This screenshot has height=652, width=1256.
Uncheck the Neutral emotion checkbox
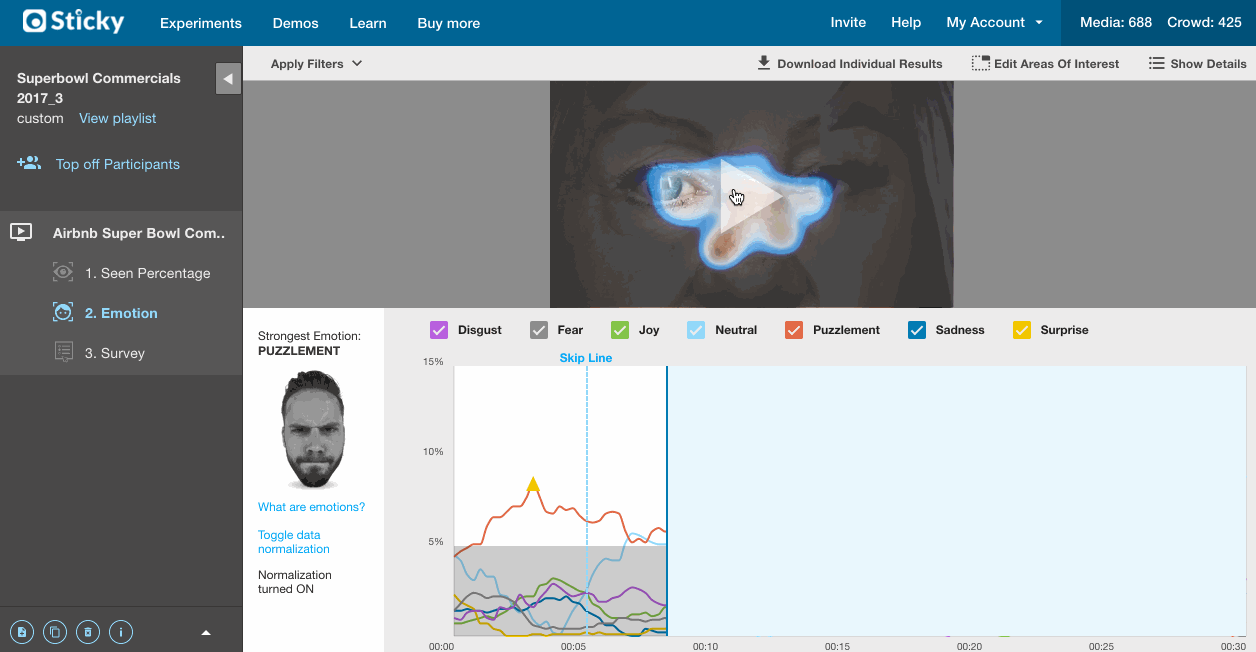point(696,330)
